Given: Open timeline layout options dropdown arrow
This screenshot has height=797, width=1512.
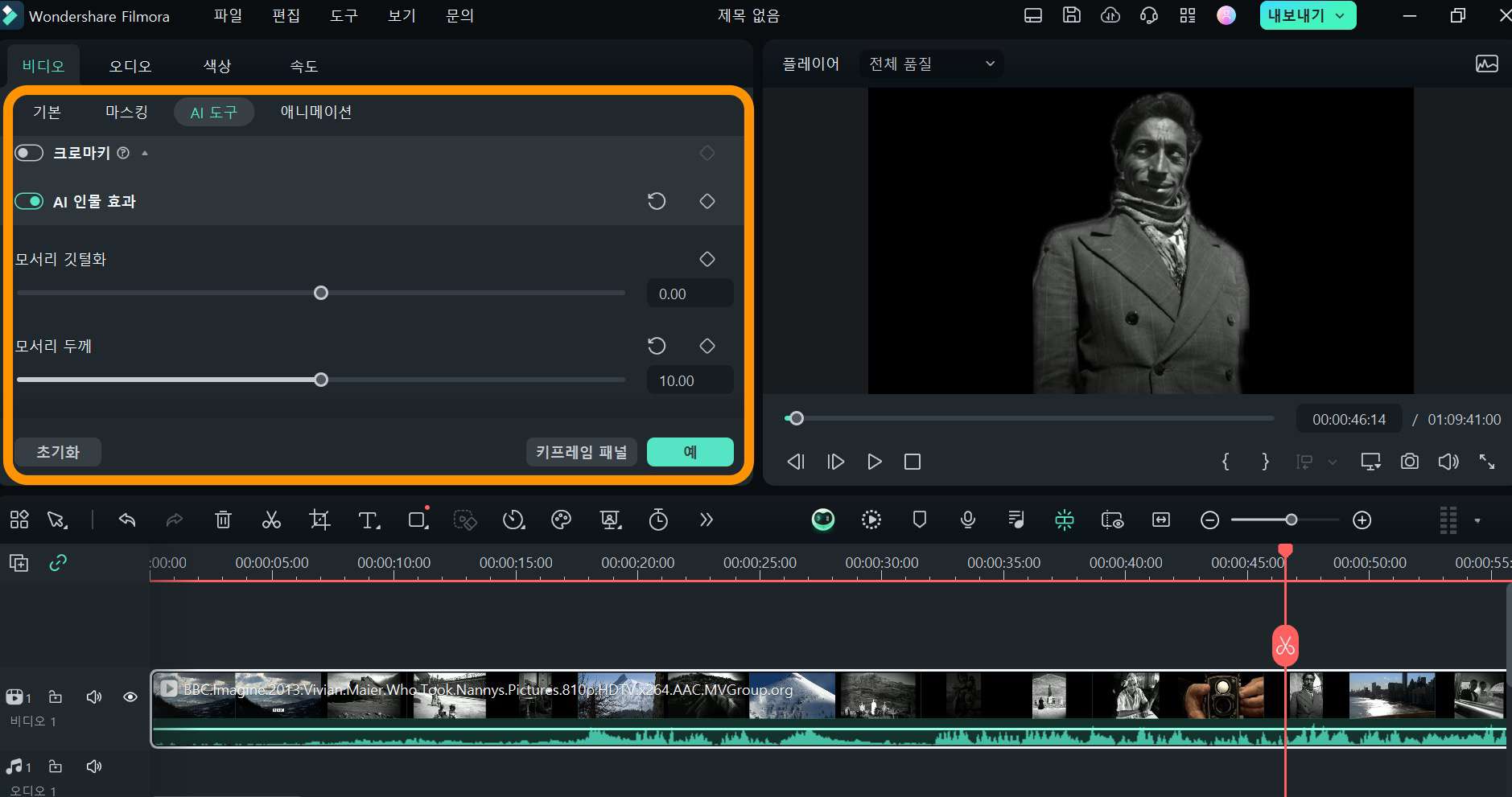Looking at the screenshot, I should [x=1477, y=520].
